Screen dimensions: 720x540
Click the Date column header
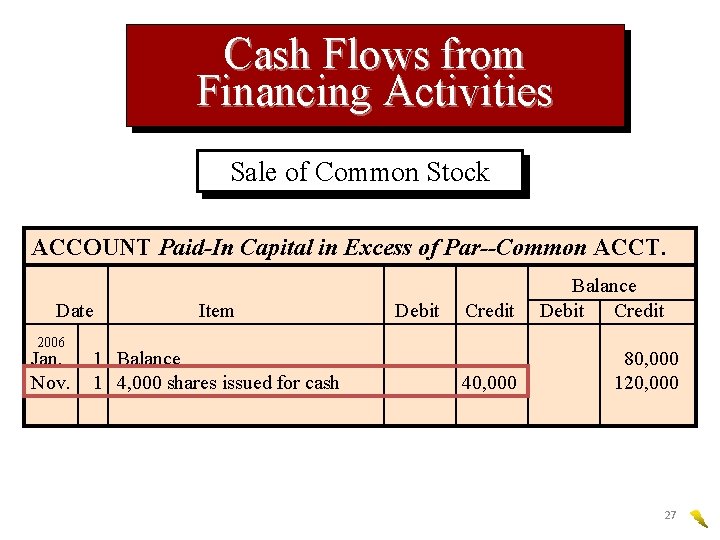pyautogui.click(x=74, y=311)
